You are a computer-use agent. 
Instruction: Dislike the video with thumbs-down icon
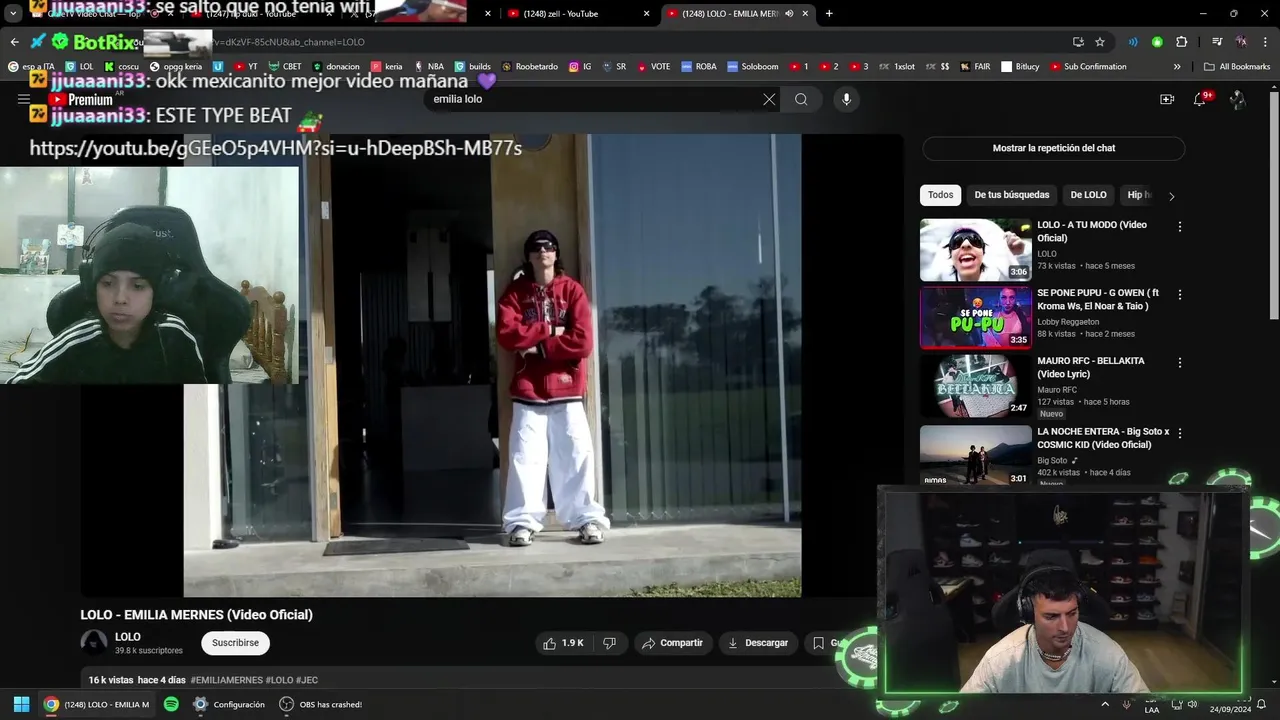[609, 643]
